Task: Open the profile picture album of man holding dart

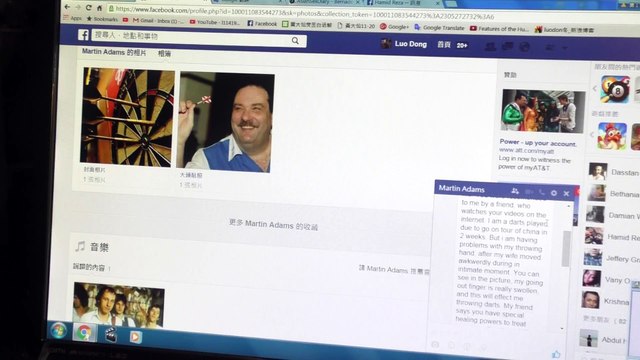Action: click(226, 122)
